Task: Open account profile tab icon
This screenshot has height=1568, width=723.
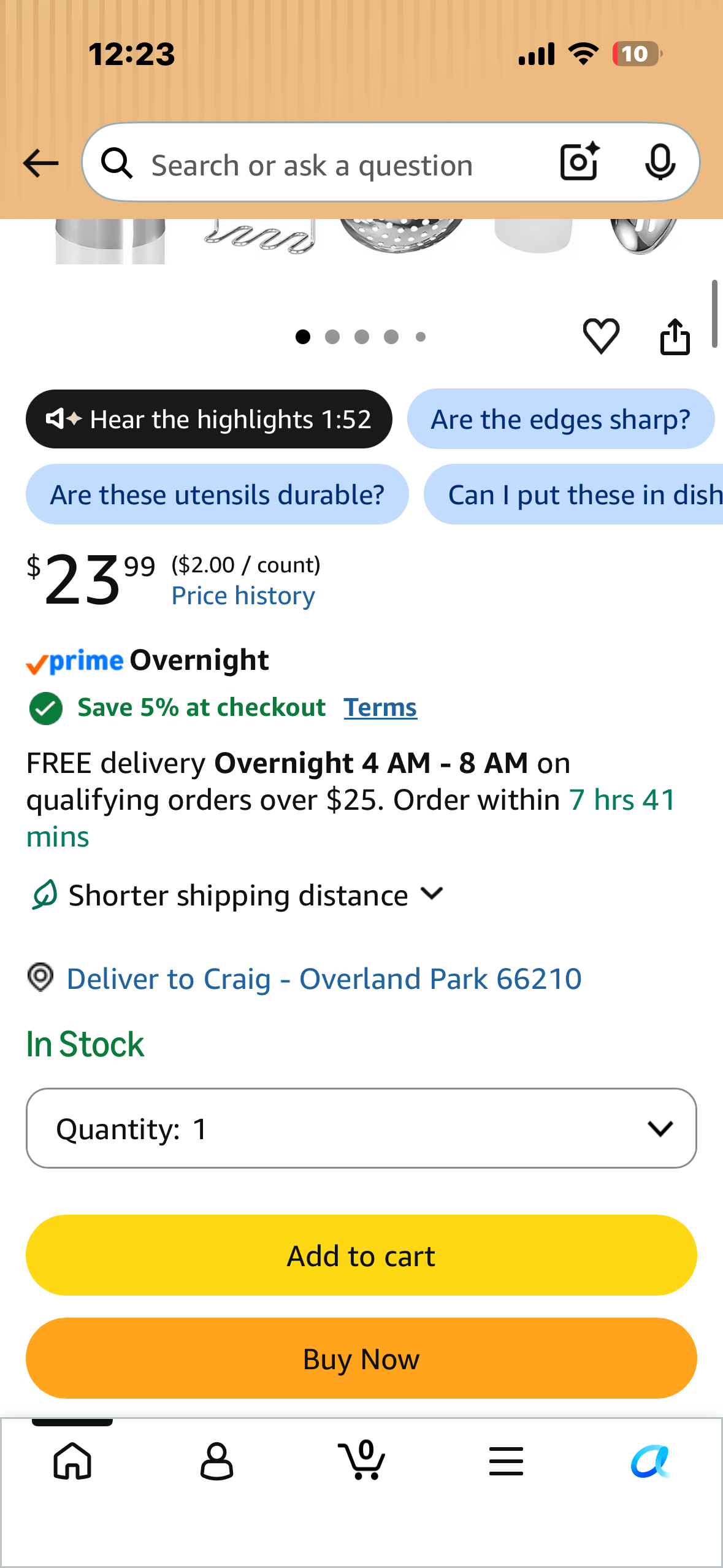Action: click(x=216, y=1461)
